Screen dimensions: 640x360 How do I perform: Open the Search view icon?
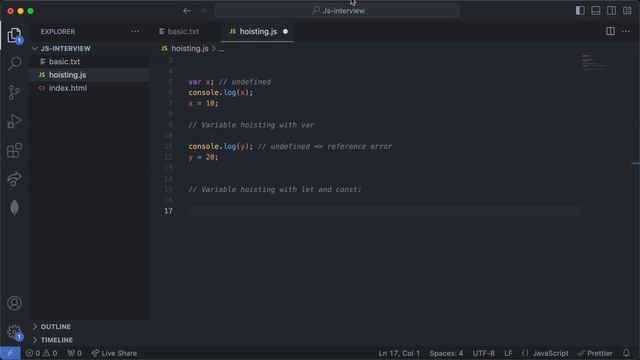(x=14, y=63)
